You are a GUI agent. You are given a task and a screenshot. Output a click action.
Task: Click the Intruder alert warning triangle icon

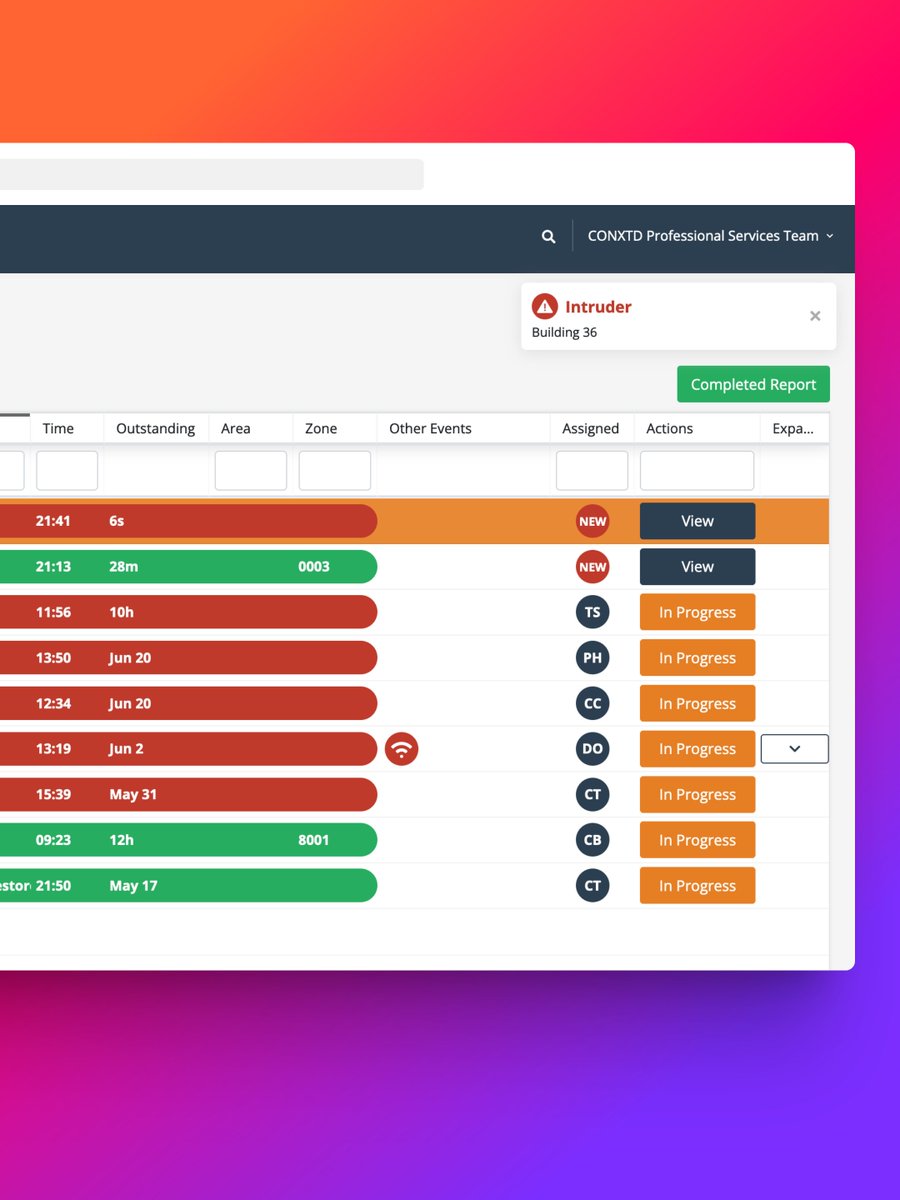click(x=545, y=307)
